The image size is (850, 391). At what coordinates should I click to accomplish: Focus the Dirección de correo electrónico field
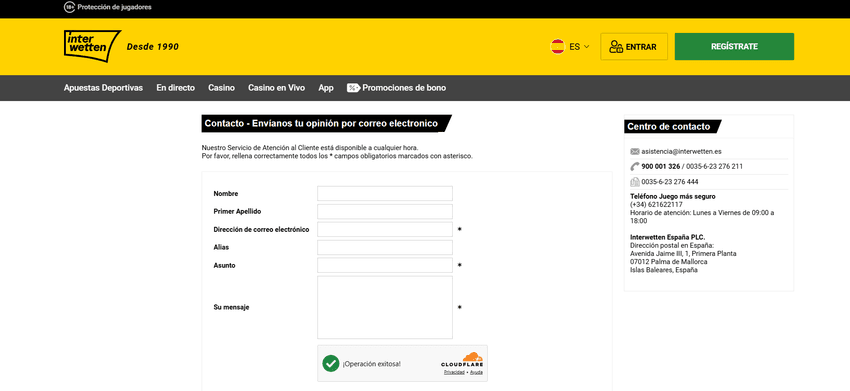coord(385,229)
